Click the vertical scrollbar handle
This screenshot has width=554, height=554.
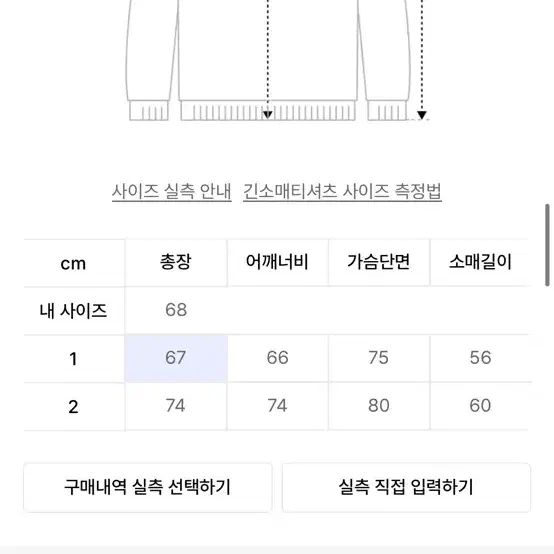(547, 244)
